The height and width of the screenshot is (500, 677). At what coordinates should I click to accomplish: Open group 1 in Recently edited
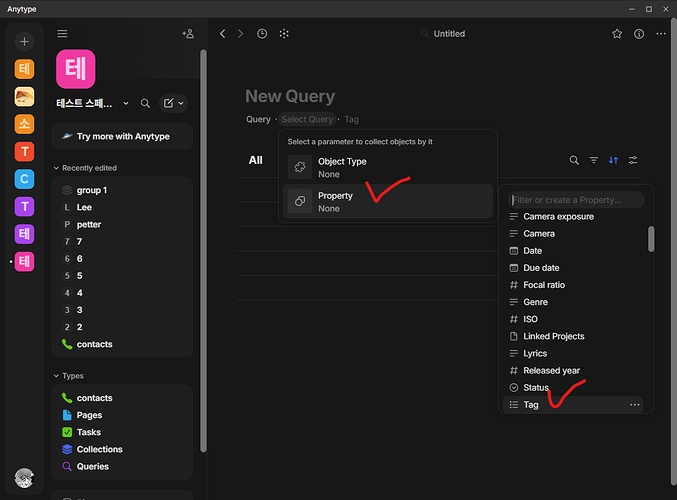point(122,190)
